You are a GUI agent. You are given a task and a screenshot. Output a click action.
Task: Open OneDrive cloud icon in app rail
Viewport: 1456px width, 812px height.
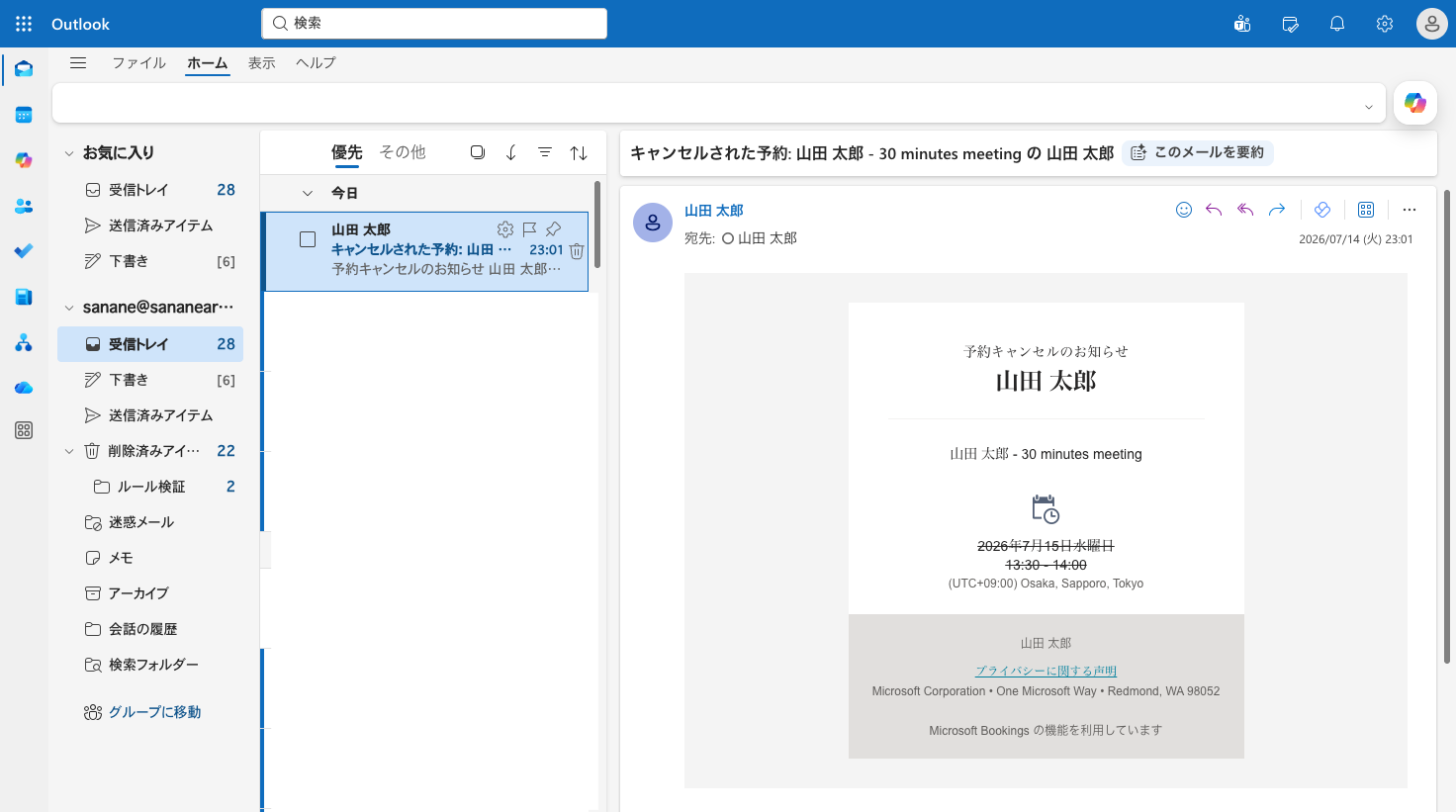pyautogui.click(x=24, y=388)
